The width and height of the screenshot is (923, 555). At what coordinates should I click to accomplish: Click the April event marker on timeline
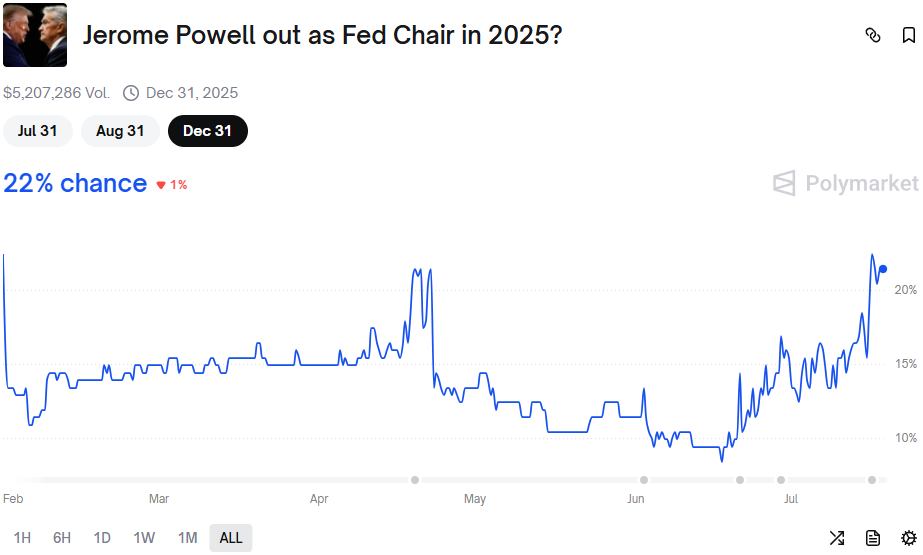(x=415, y=480)
